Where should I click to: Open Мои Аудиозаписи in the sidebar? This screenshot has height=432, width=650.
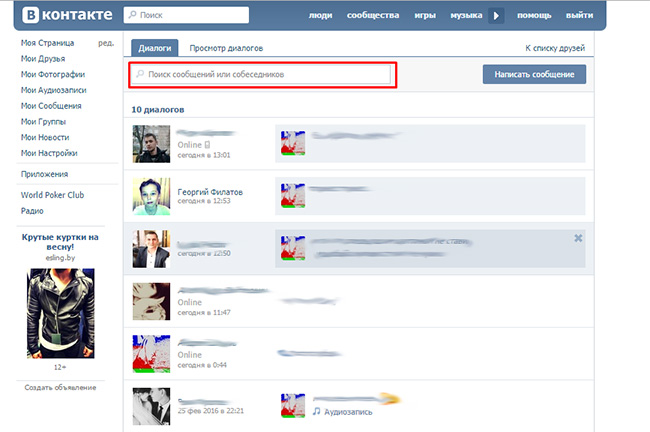pos(54,90)
